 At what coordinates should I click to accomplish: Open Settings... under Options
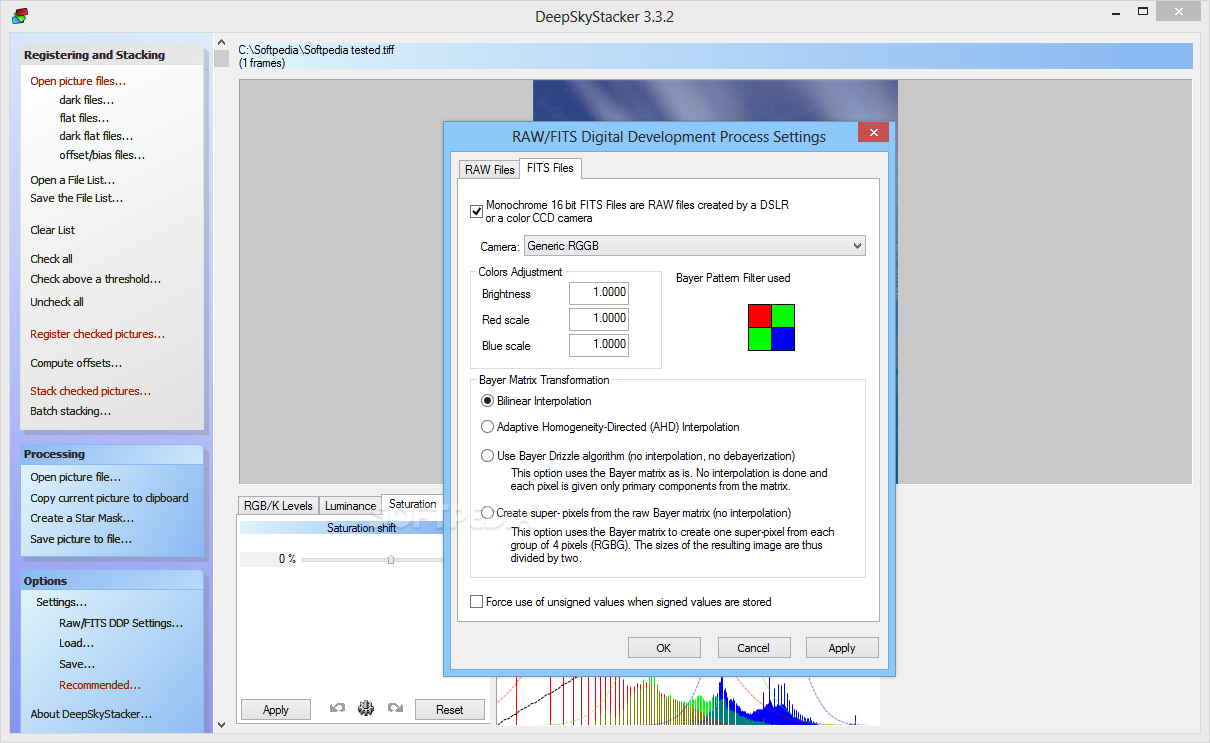[62, 602]
